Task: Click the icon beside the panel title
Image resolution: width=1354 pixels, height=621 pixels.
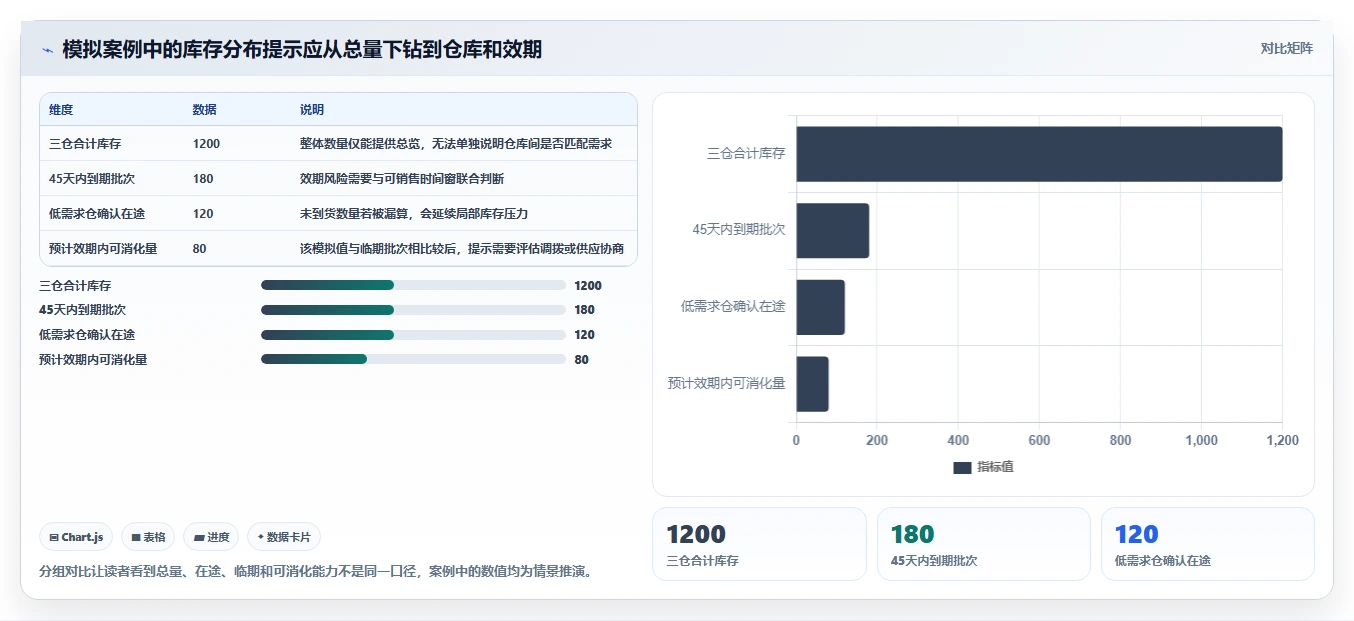Action: [47, 50]
